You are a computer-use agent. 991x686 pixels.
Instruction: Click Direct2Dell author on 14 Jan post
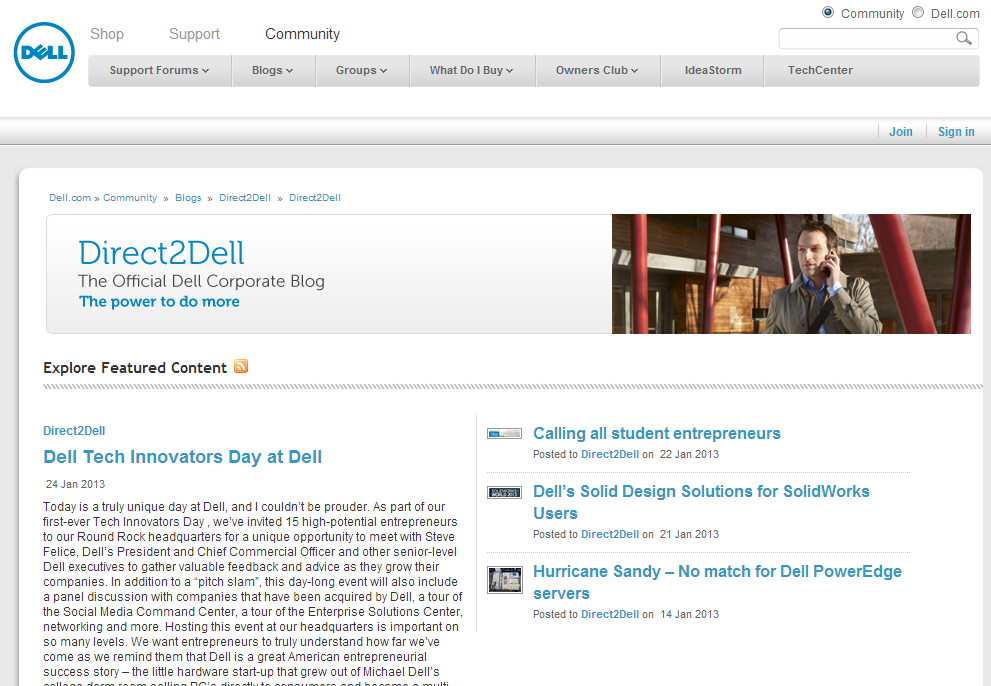610,614
